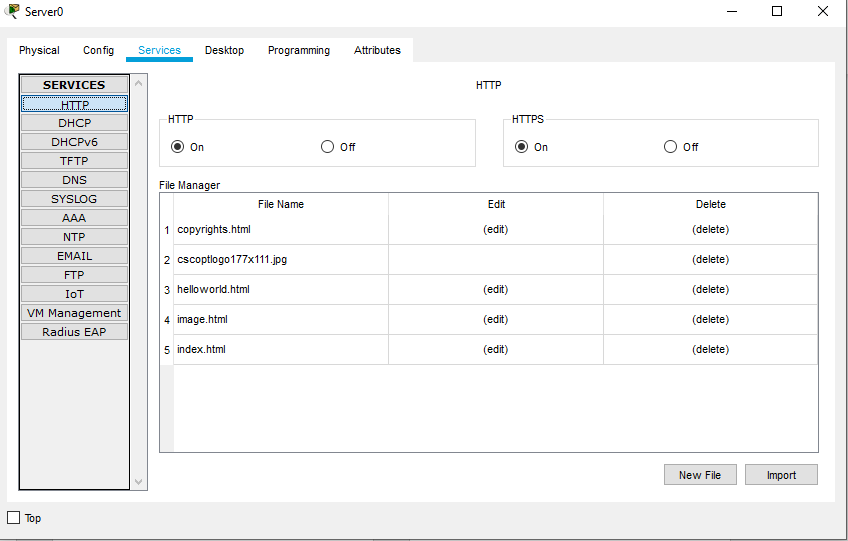Delete cscoptlogo177x111.jpg from file manager
The image size is (848, 541).
point(710,260)
